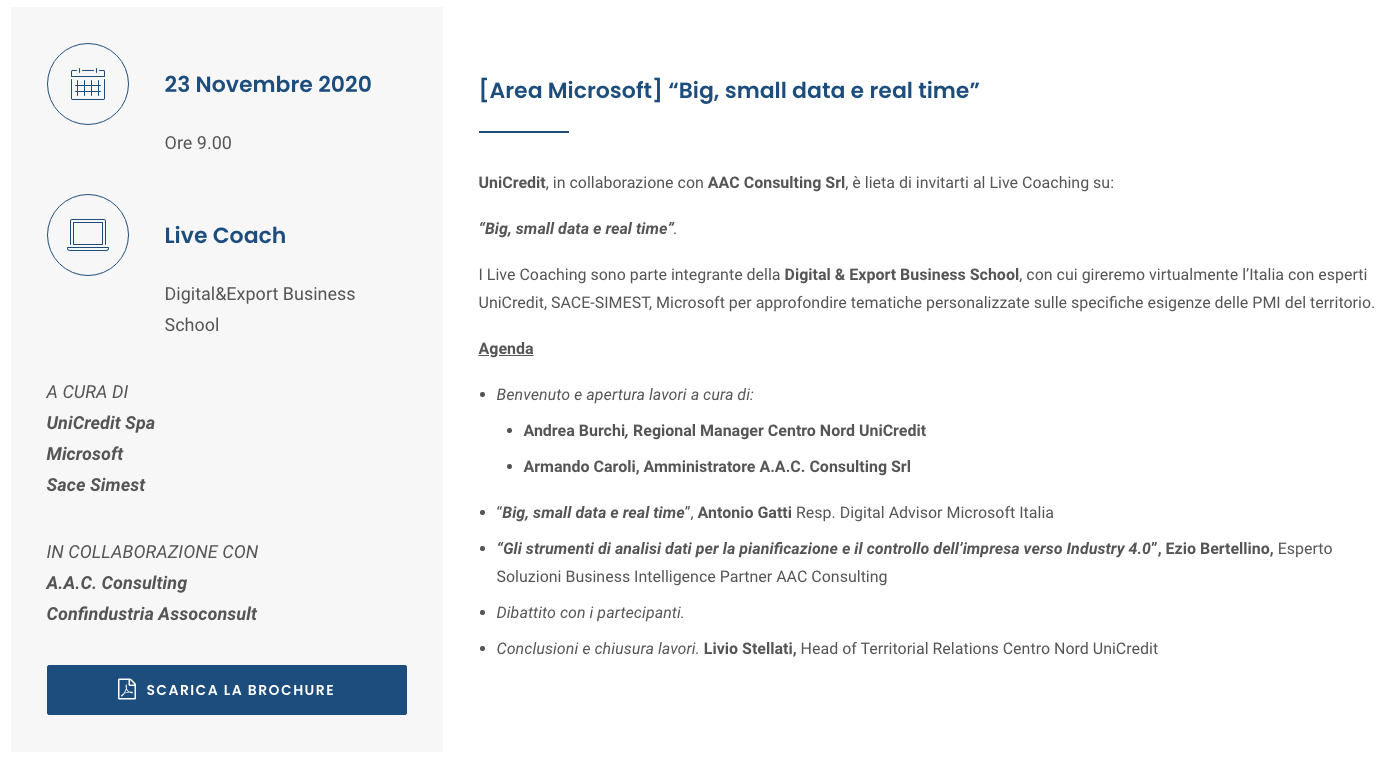This screenshot has width=1391, height=770.
Task: Click the Confindustria Assoconsult collaborator name
Action: tap(152, 614)
